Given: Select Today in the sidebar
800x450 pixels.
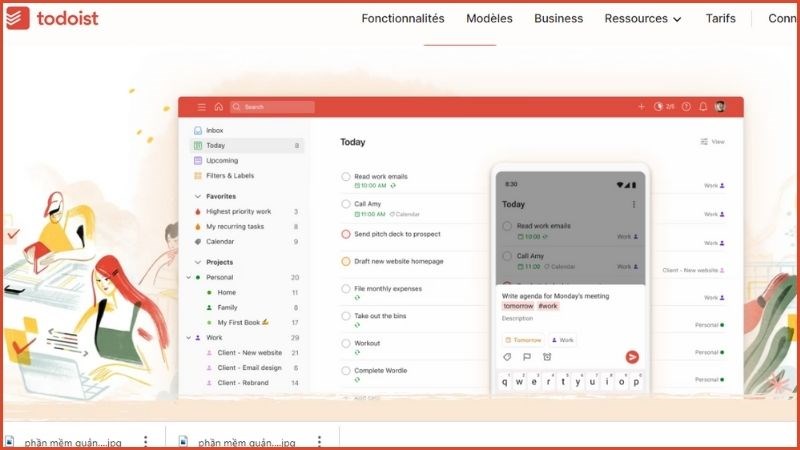Looking at the screenshot, I should tap(247, 145).
